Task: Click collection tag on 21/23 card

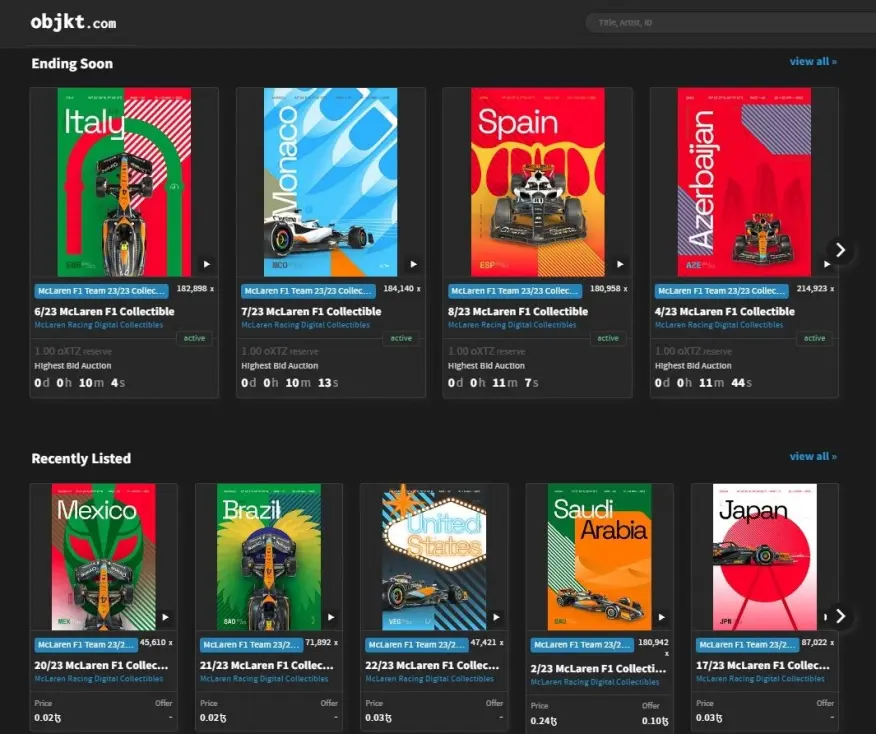Action: coord(251,645)
